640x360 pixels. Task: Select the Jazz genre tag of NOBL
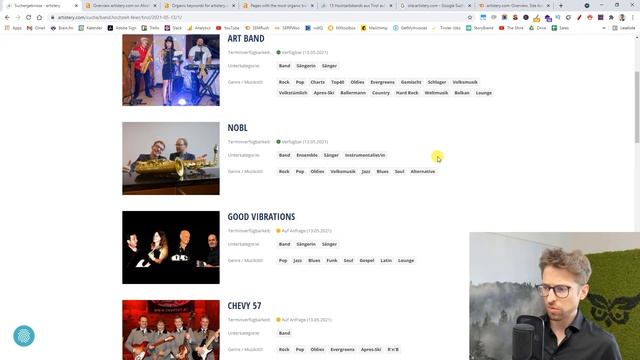tap(366, 171)
